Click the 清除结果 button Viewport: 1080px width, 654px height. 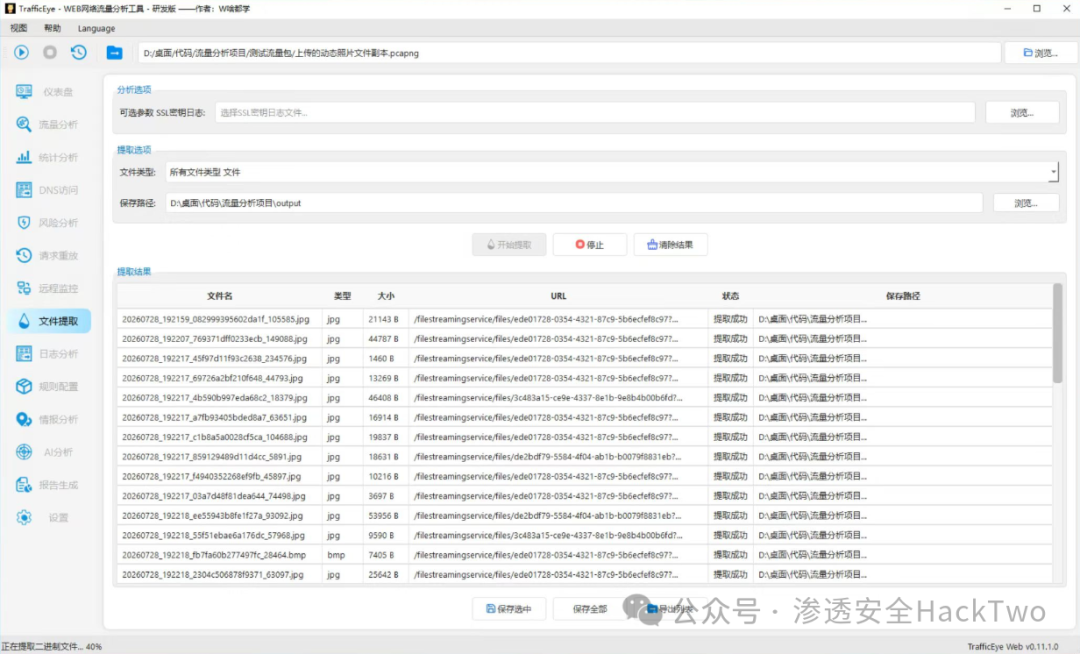(x=670, y=244)
